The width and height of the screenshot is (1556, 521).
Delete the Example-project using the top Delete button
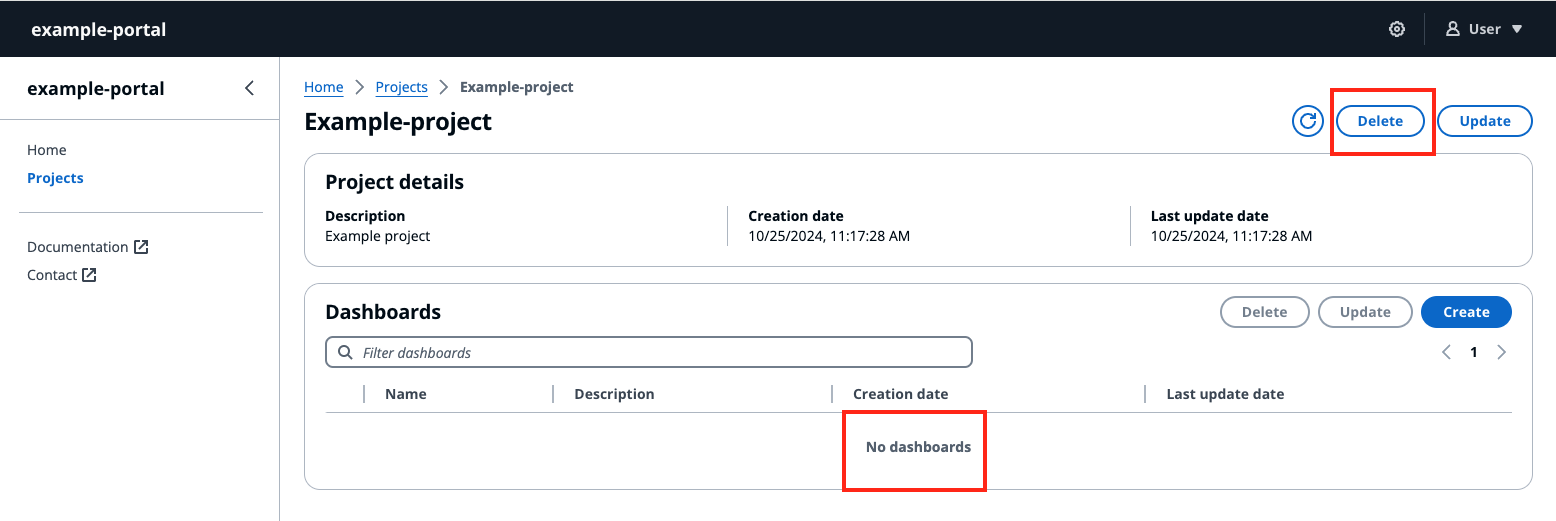(1380, 121)
